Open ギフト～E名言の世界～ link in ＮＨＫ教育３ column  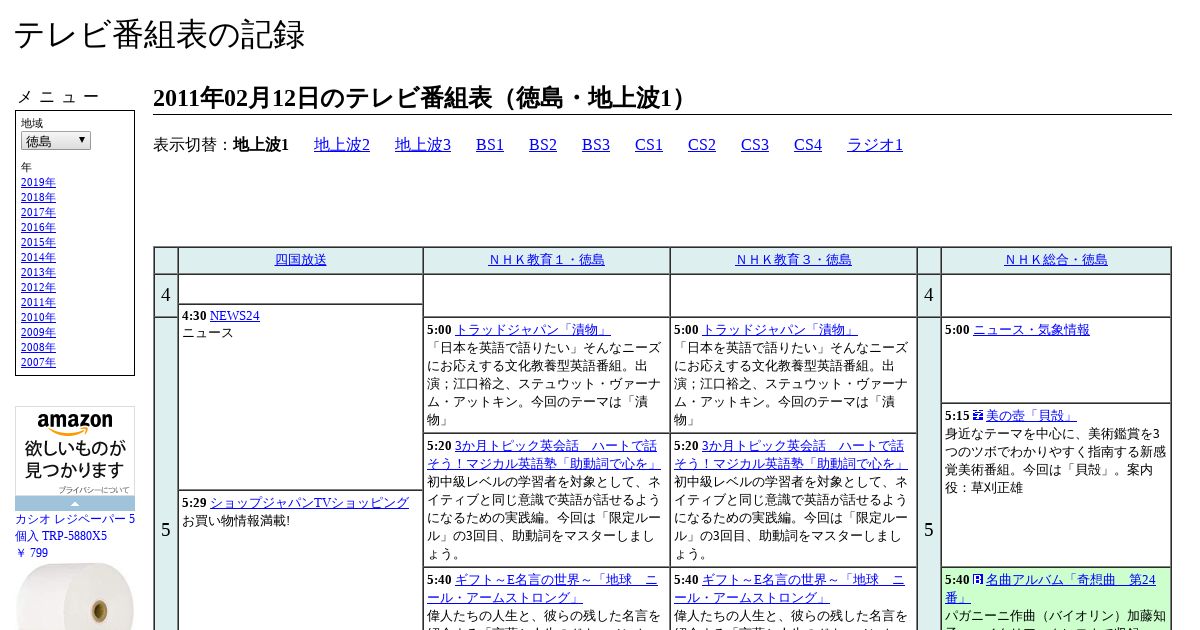pyautogui.click(x=791, y=589)
